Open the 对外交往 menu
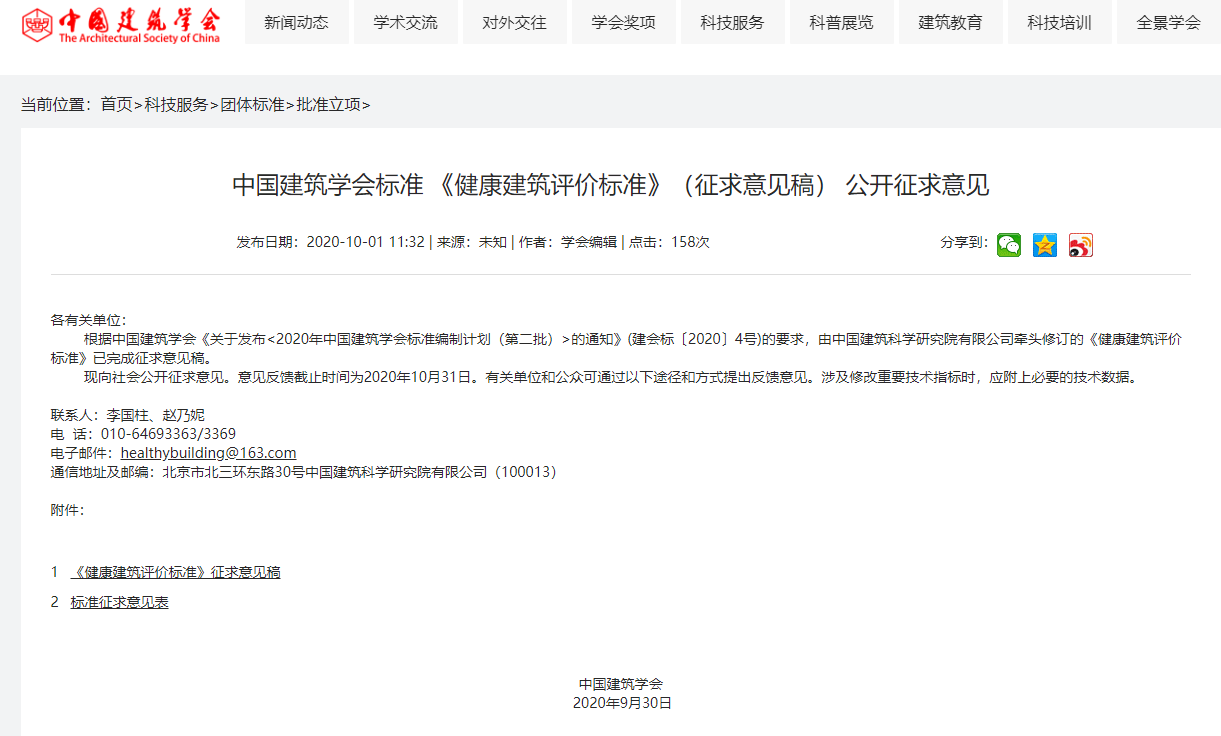 pyautogui.click(x=514, y=22)
